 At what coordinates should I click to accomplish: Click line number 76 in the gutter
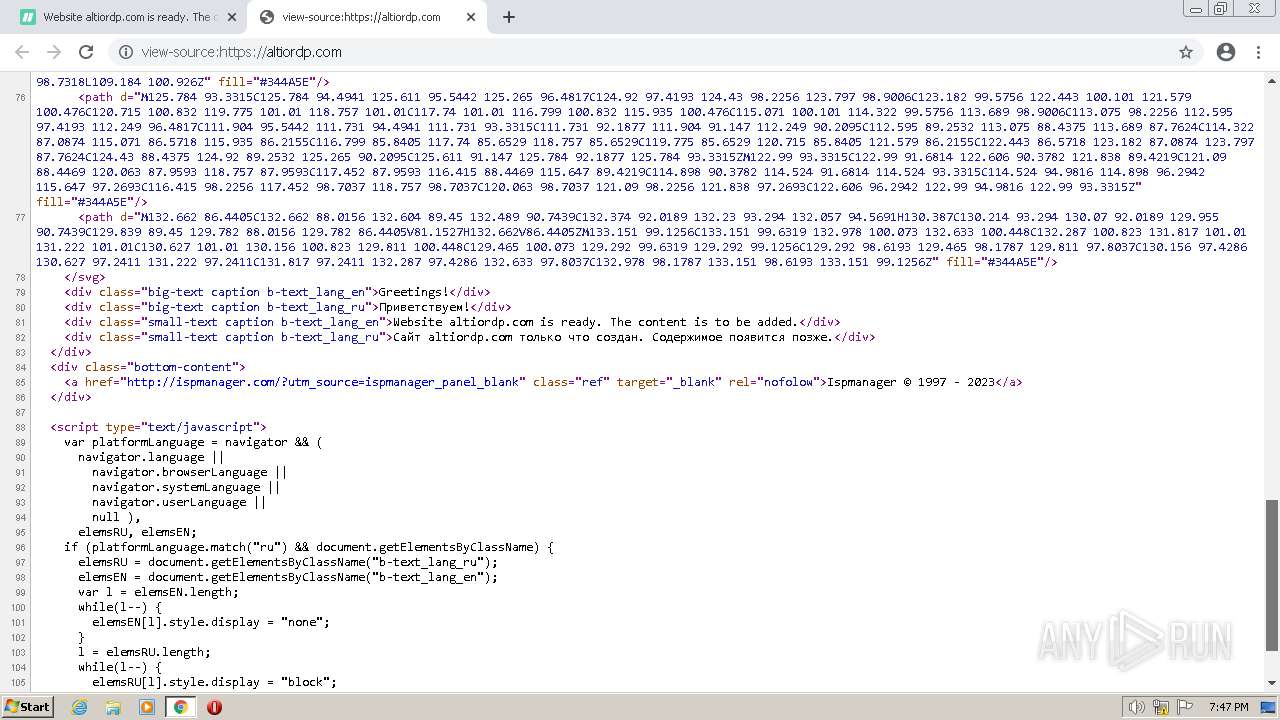click(x=20, y=97)
